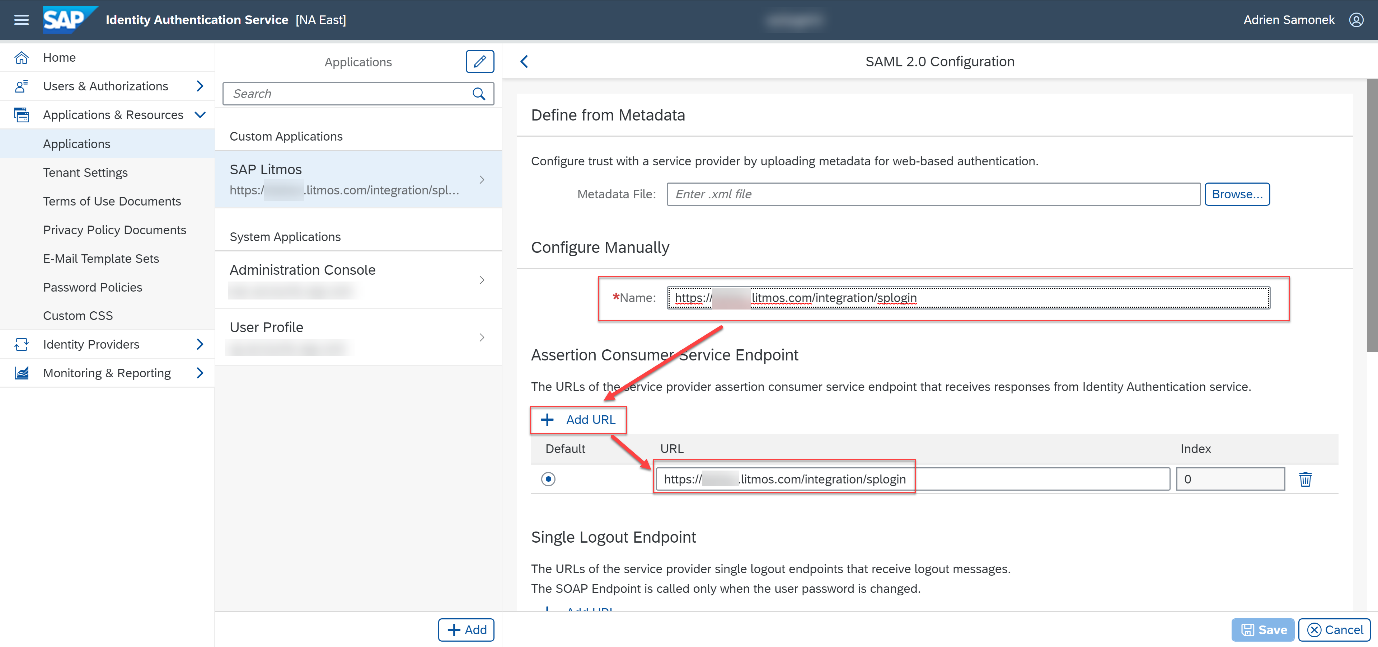Click the Users & Authorizations icon
1378x647 pixels.
(22, 86)
